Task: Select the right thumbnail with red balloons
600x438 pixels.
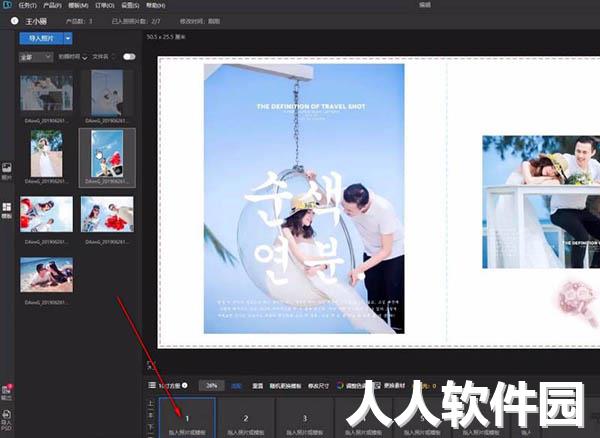Action: pyautogui.click(x=107, y=214)
